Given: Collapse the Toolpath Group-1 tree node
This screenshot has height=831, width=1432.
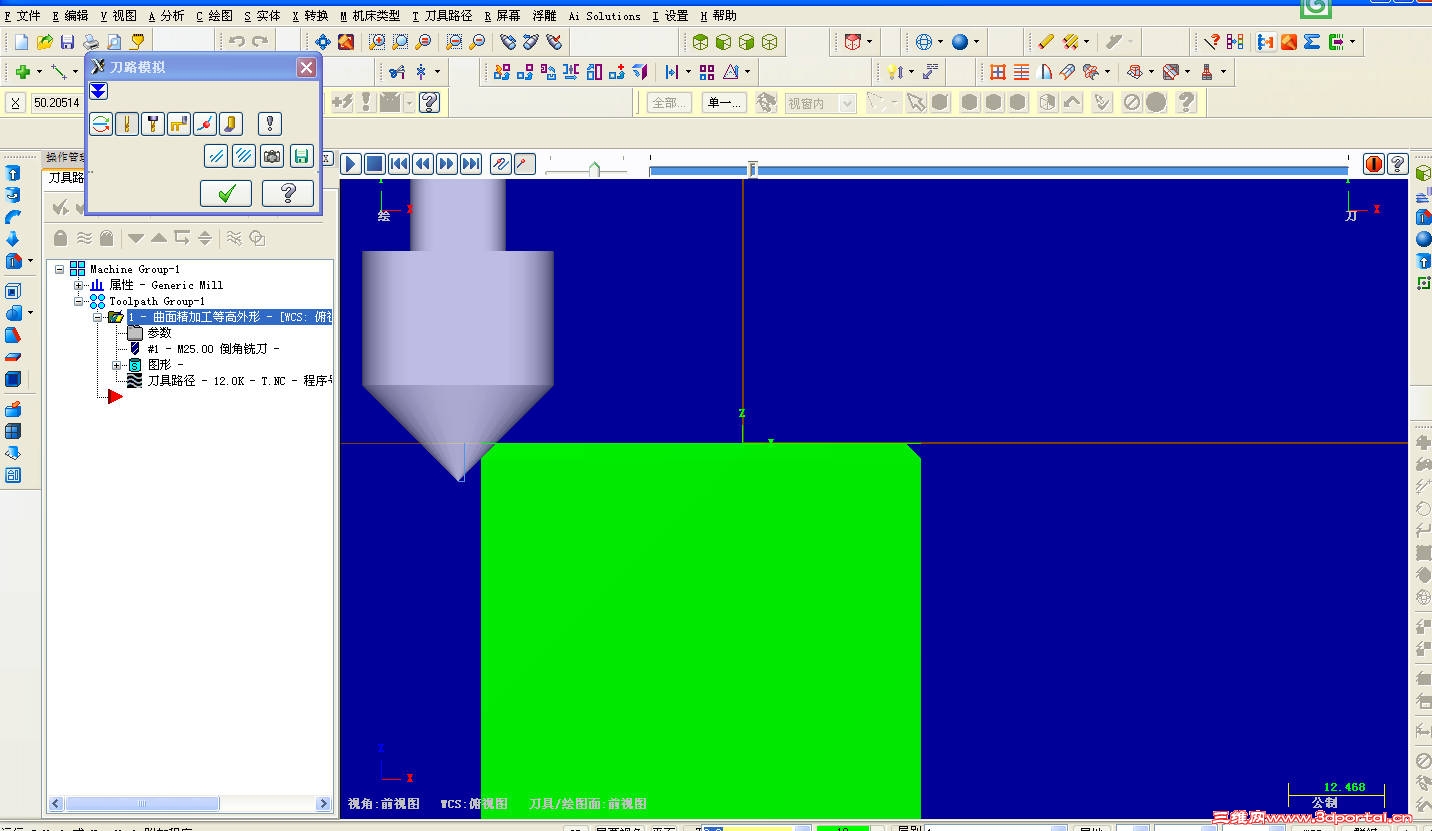Looking at the screenshot, I should click(79, 301).
